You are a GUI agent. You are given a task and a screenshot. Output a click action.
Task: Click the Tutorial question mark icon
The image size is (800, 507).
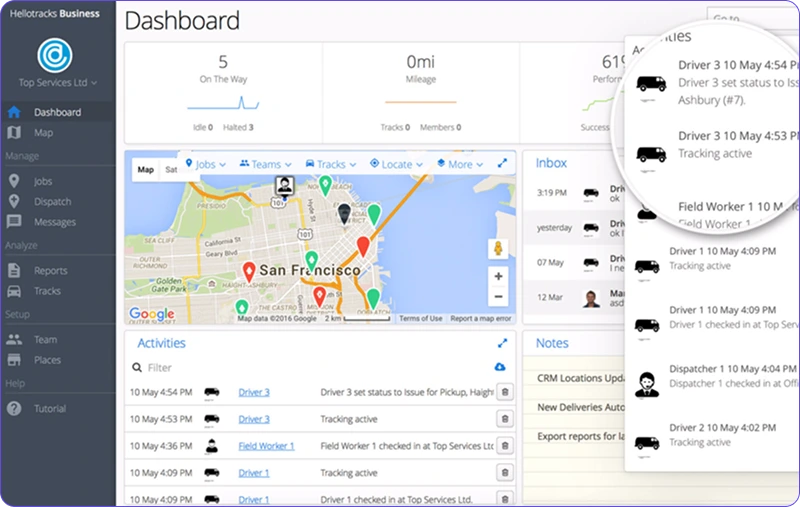pos(14,409)
